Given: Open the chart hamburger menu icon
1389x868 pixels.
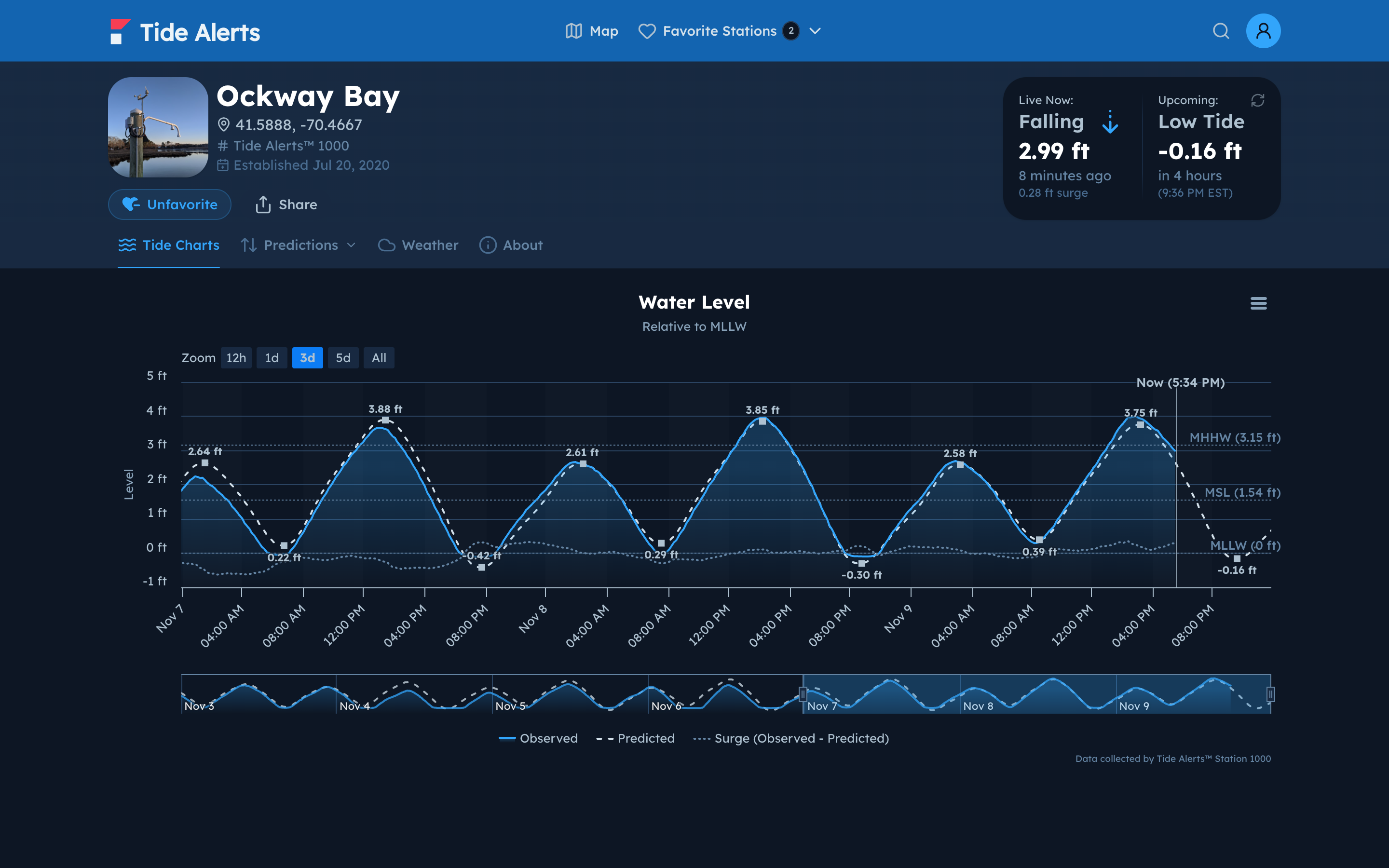Looking at the screenshot, I should pos(1258,303).
